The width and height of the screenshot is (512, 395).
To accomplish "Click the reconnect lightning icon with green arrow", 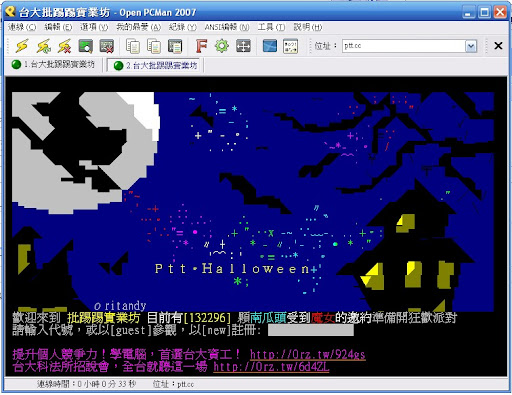I will click(x=44, y=46).
